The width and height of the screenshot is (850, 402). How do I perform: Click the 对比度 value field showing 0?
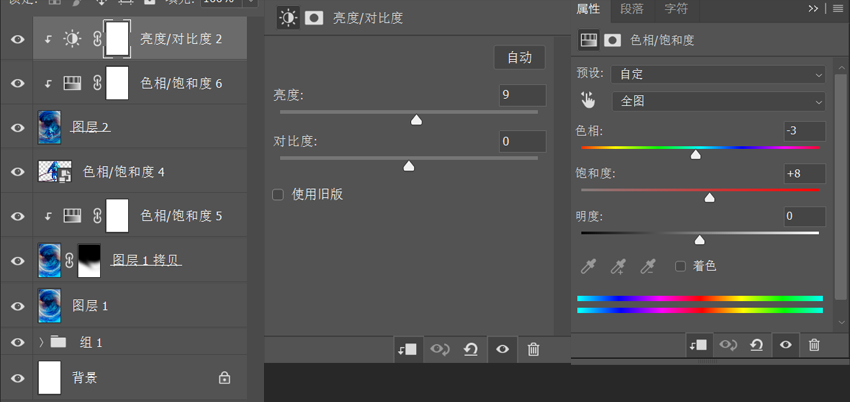[523, 141]
